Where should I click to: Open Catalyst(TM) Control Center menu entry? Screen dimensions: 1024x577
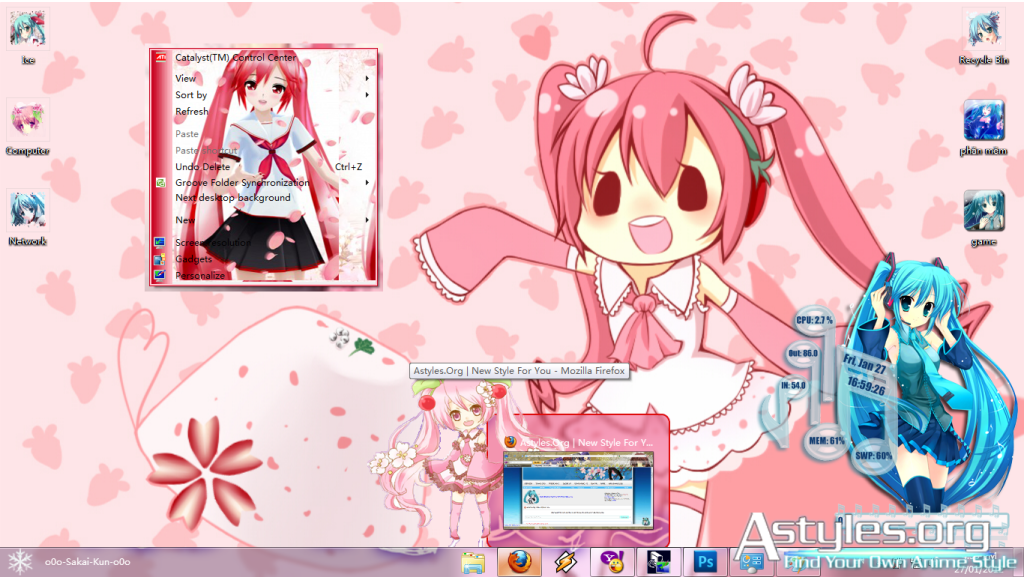(235, 58)
